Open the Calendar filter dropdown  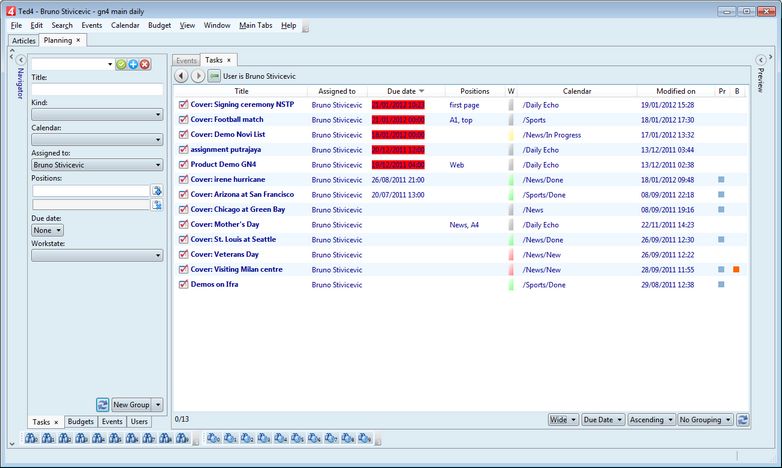pyautogui.click(x=97, y=139)
